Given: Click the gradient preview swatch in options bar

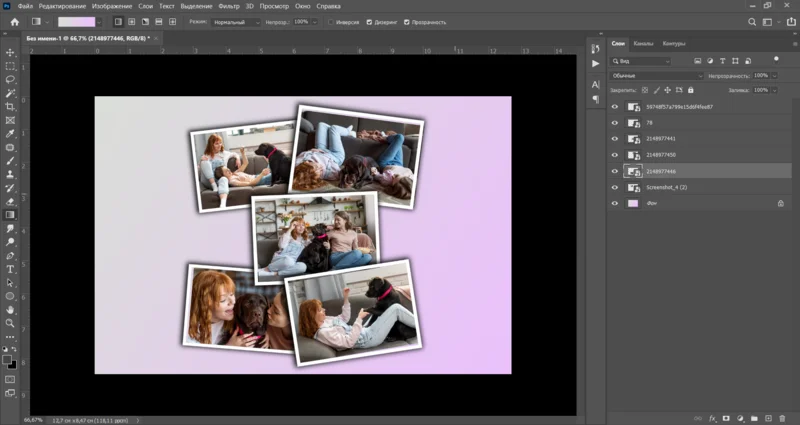Looking at the screenshot, I should (77, 21).
